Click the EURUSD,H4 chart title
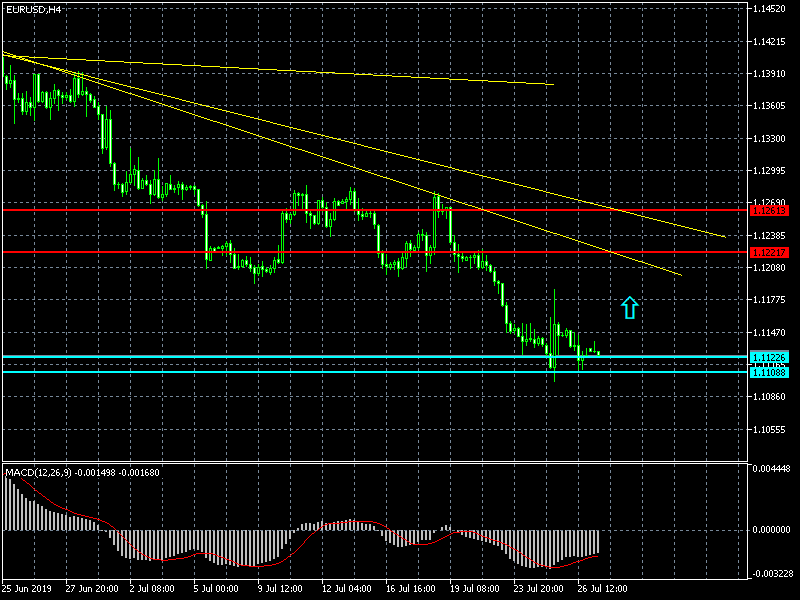The width and height of the screenshot is (800, 600). point(33,9)
